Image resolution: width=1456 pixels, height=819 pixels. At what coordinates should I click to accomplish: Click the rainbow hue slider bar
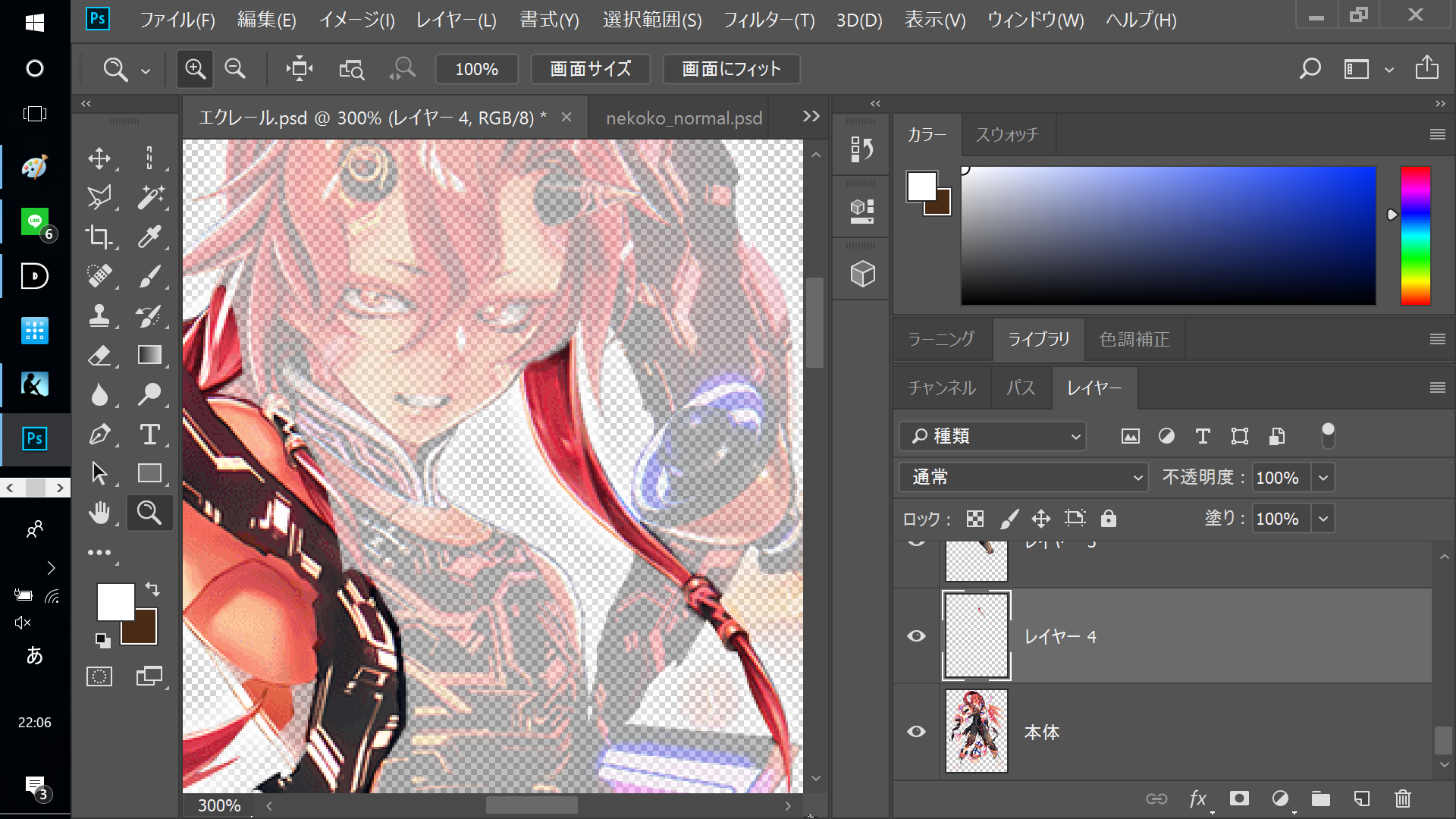coord(1415,235)
